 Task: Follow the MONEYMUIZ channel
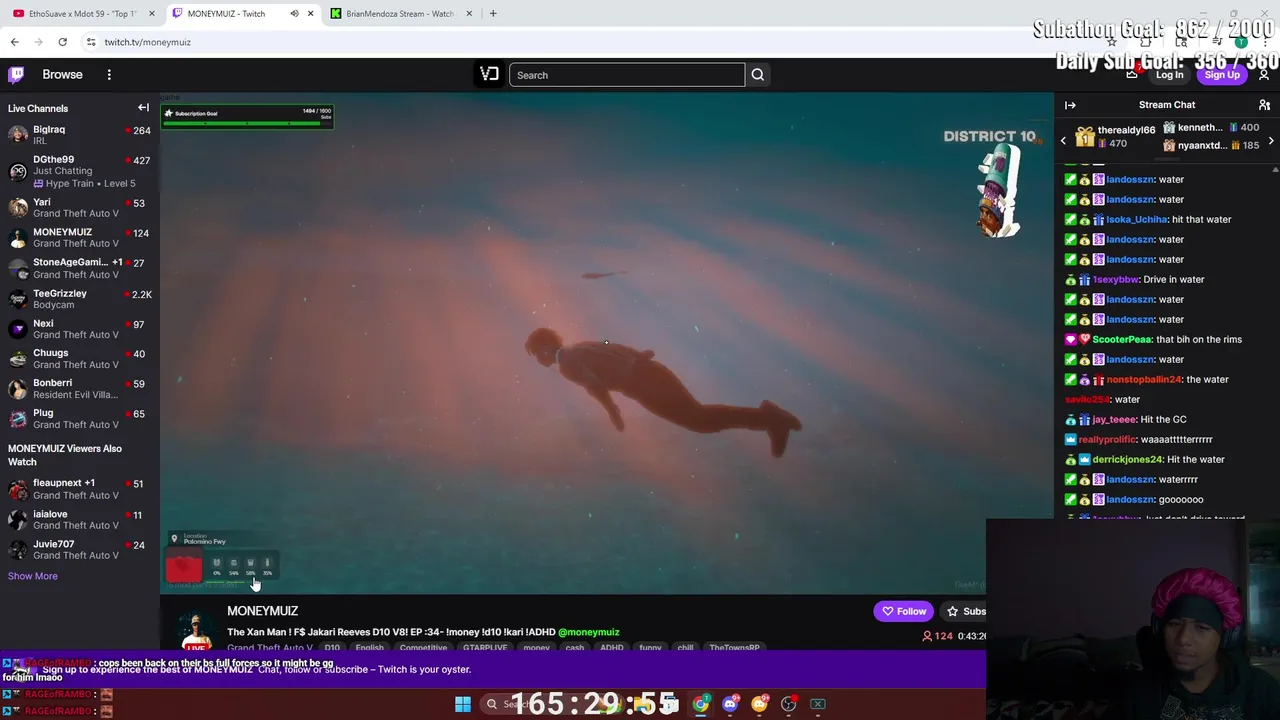coord(904,611)
